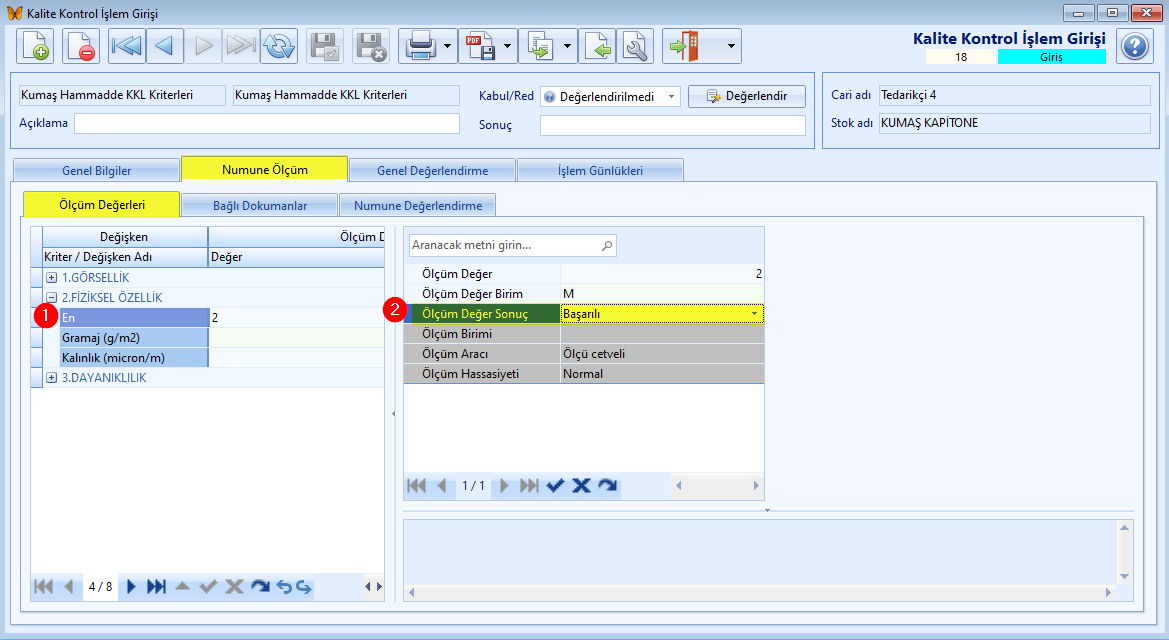The image size is (1169, 640).
Task: Click down arrow of the bottom panel vertical scrollbar
Action: [x=1124, y=576]
